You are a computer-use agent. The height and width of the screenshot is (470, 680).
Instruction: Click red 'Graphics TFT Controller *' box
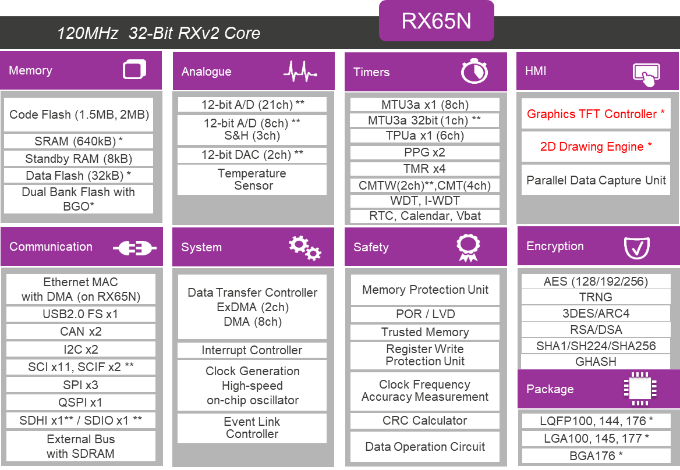point(596,114)
